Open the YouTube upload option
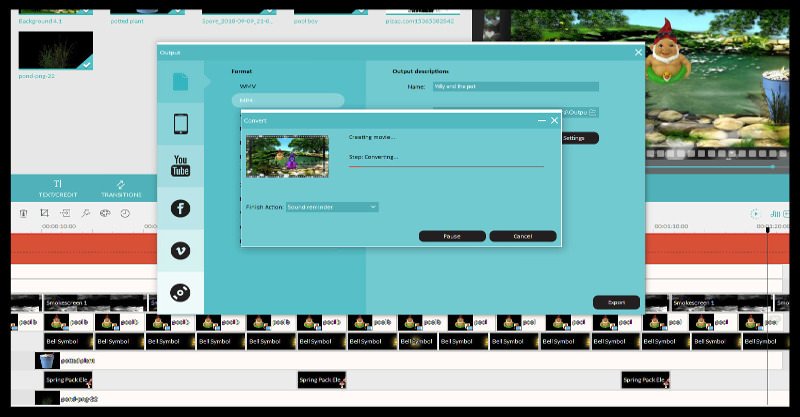The image size is (800, 417). 181,166
